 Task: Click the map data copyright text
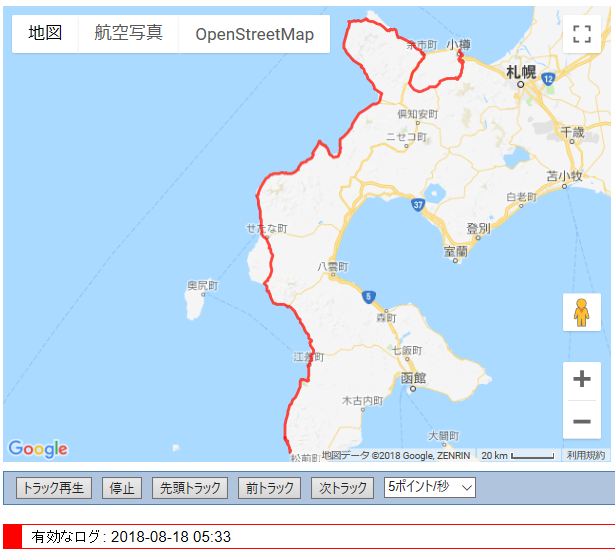(396, 455)
